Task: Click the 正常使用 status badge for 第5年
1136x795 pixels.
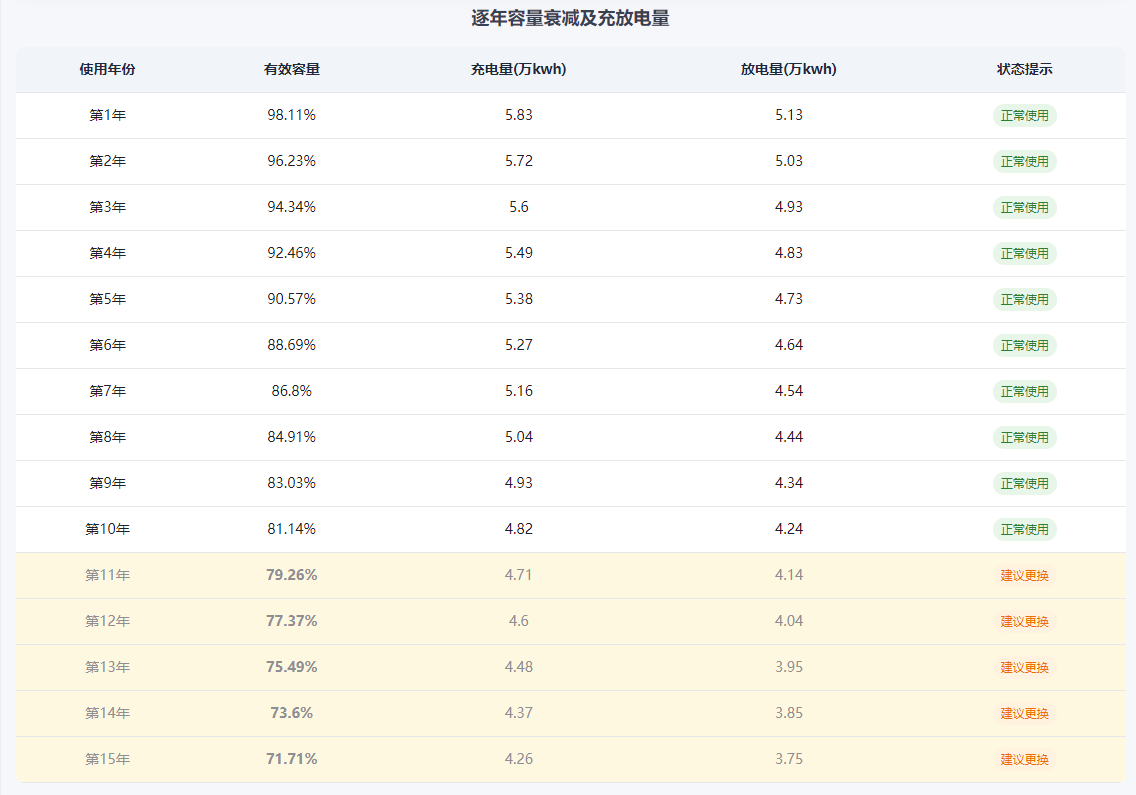Action: click(x=1024, y=300)
